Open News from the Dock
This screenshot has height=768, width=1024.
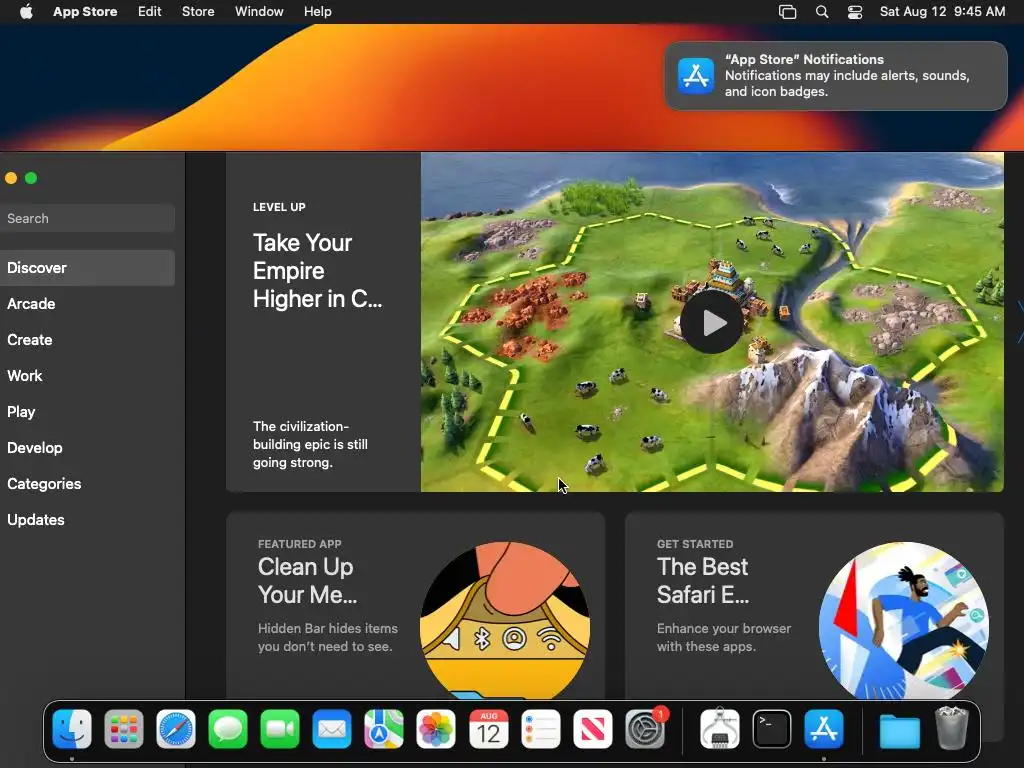click(593, 729)
